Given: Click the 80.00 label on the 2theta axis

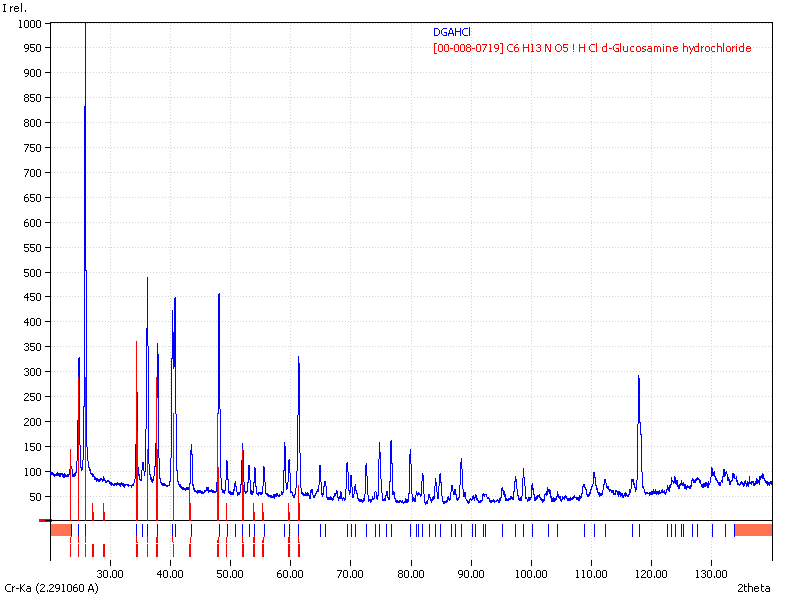Looking at the screenshot, I should pyautogui.click(x=410, y=574).
